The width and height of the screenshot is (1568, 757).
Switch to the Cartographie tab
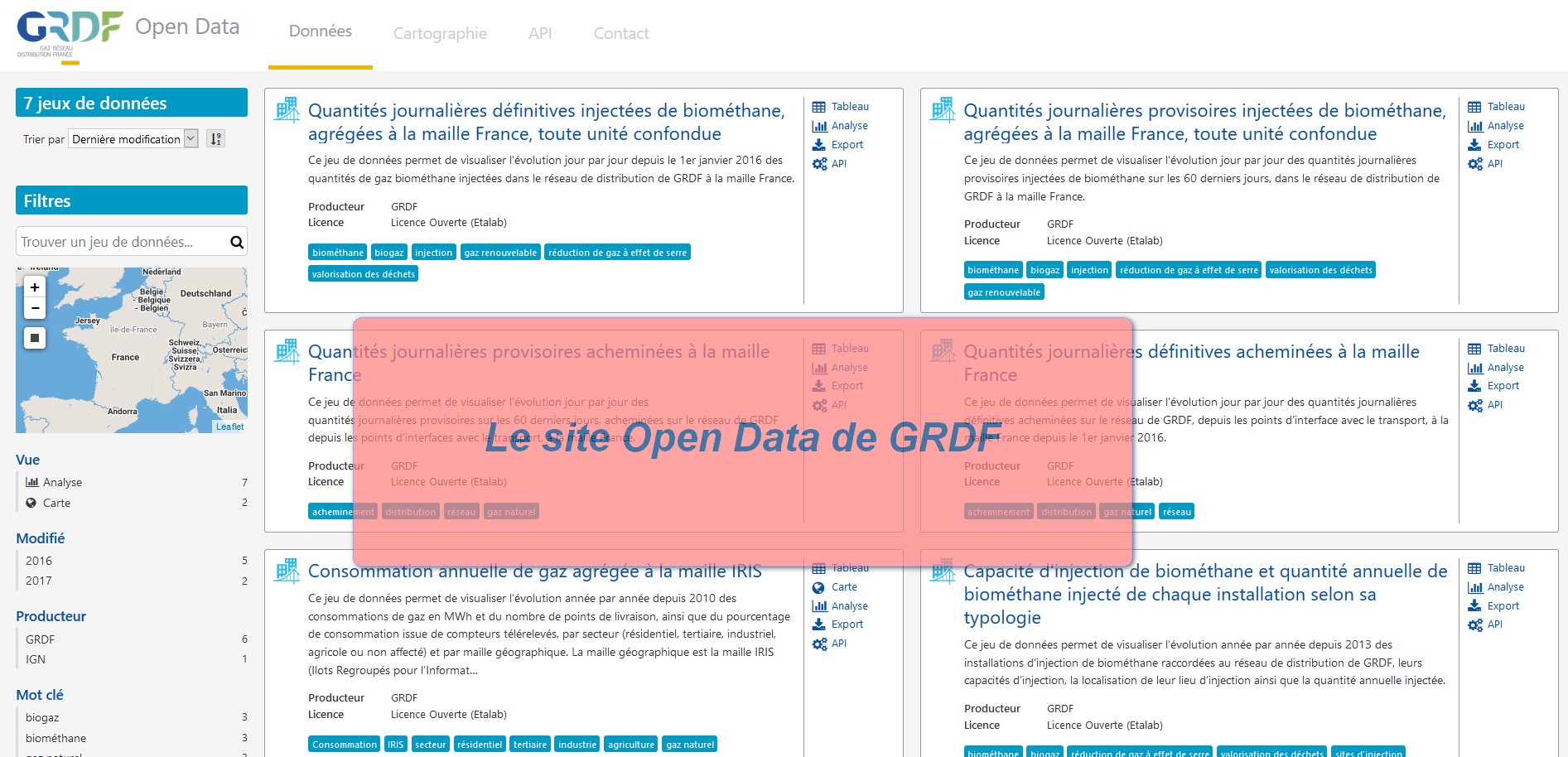click(x=440, y=33)
